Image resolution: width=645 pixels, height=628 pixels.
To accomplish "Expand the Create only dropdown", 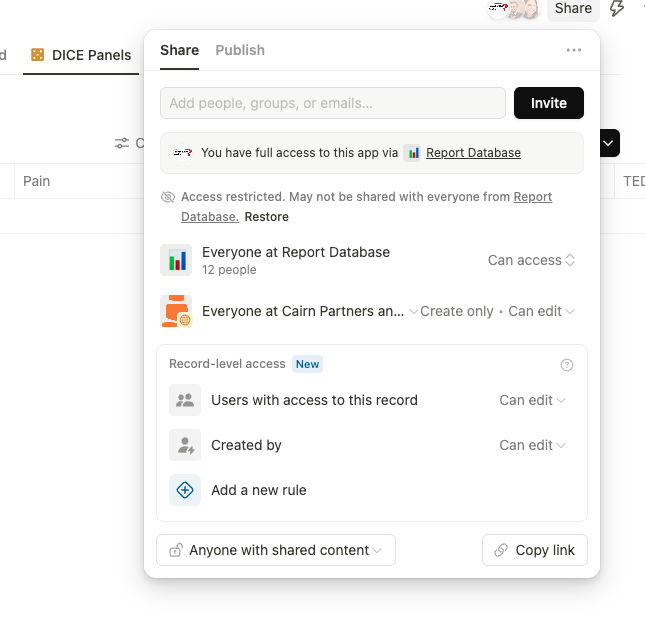I will point(452,311).
